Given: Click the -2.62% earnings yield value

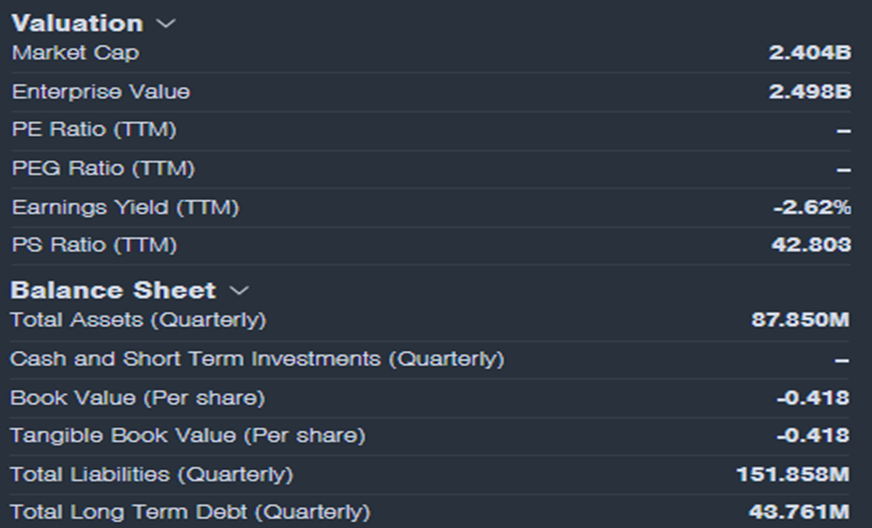Looking at the screenshot, I should click(x=812, y=207).
